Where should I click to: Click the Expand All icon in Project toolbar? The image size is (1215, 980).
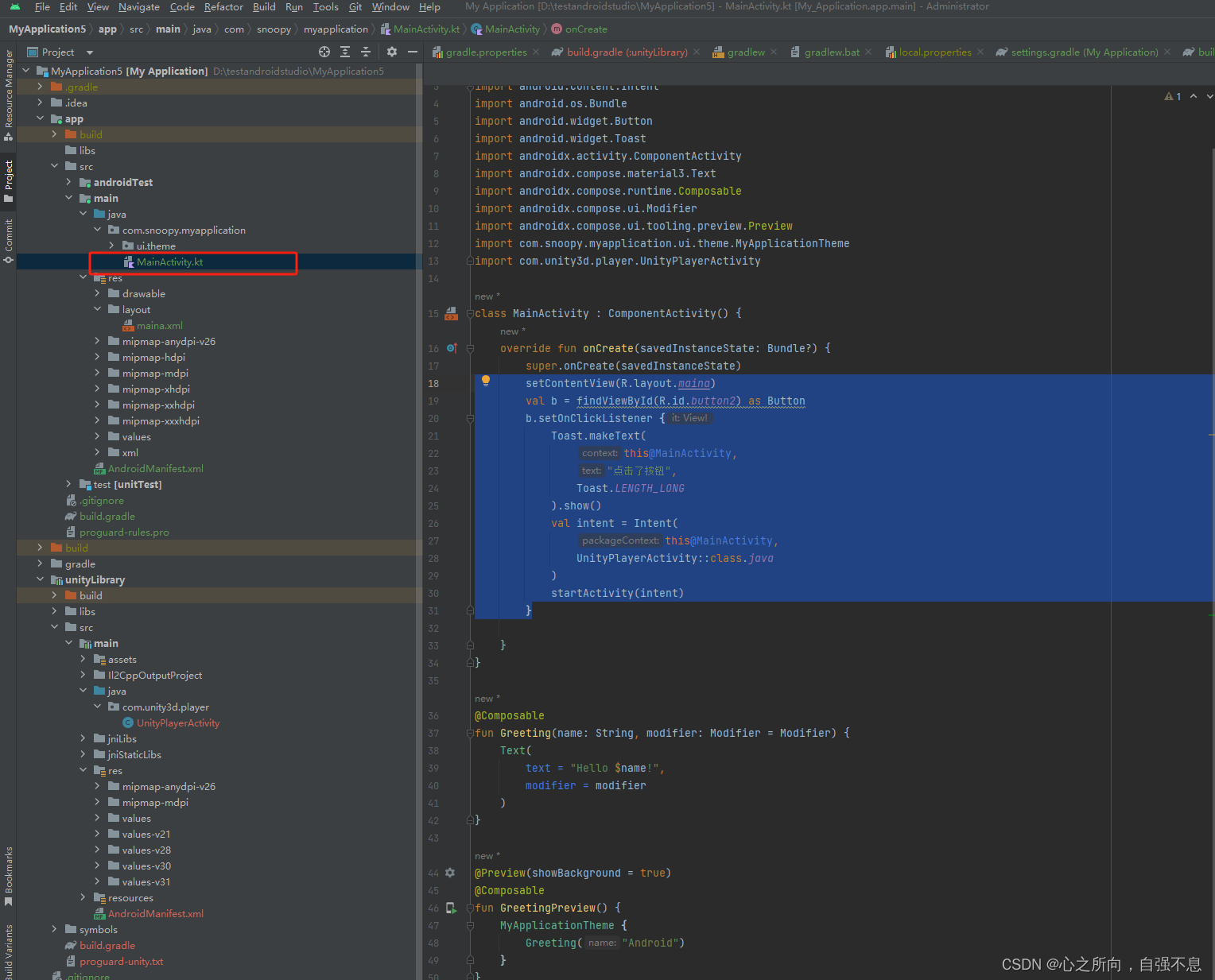345,52
